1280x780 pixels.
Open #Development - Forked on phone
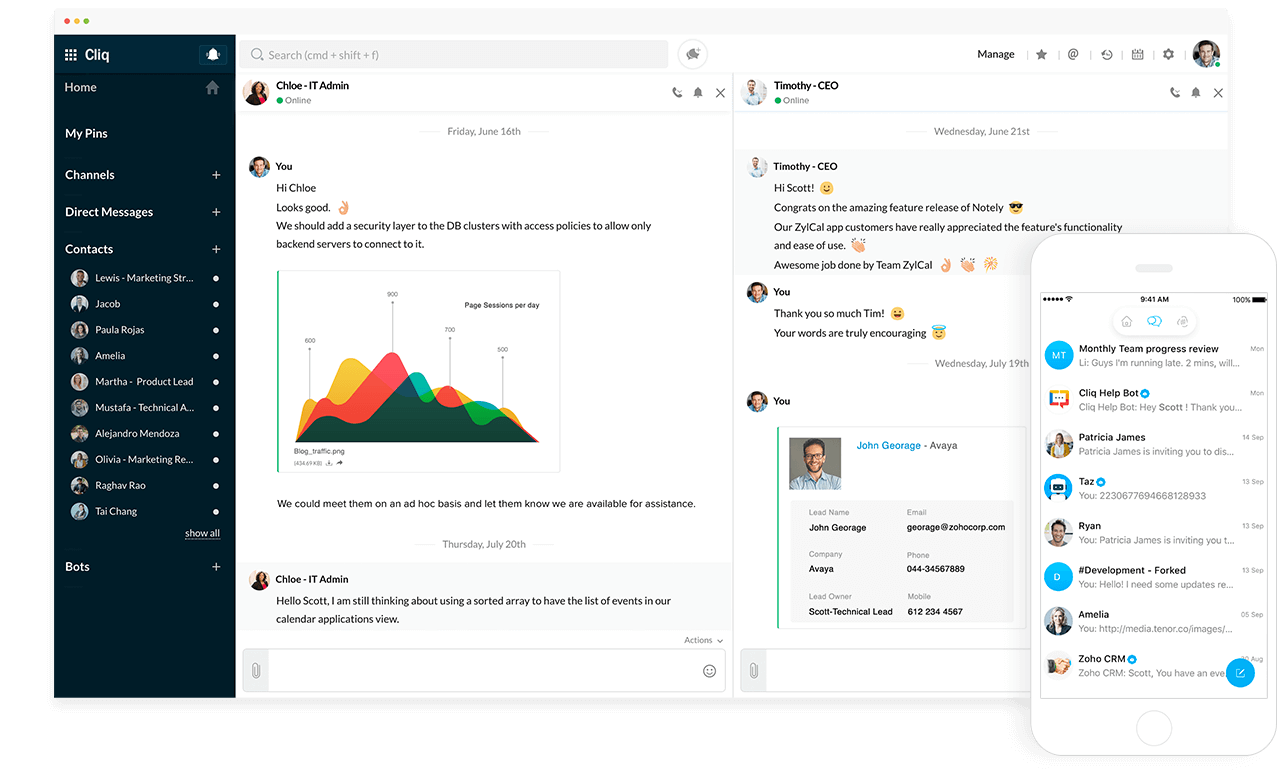1154,577
